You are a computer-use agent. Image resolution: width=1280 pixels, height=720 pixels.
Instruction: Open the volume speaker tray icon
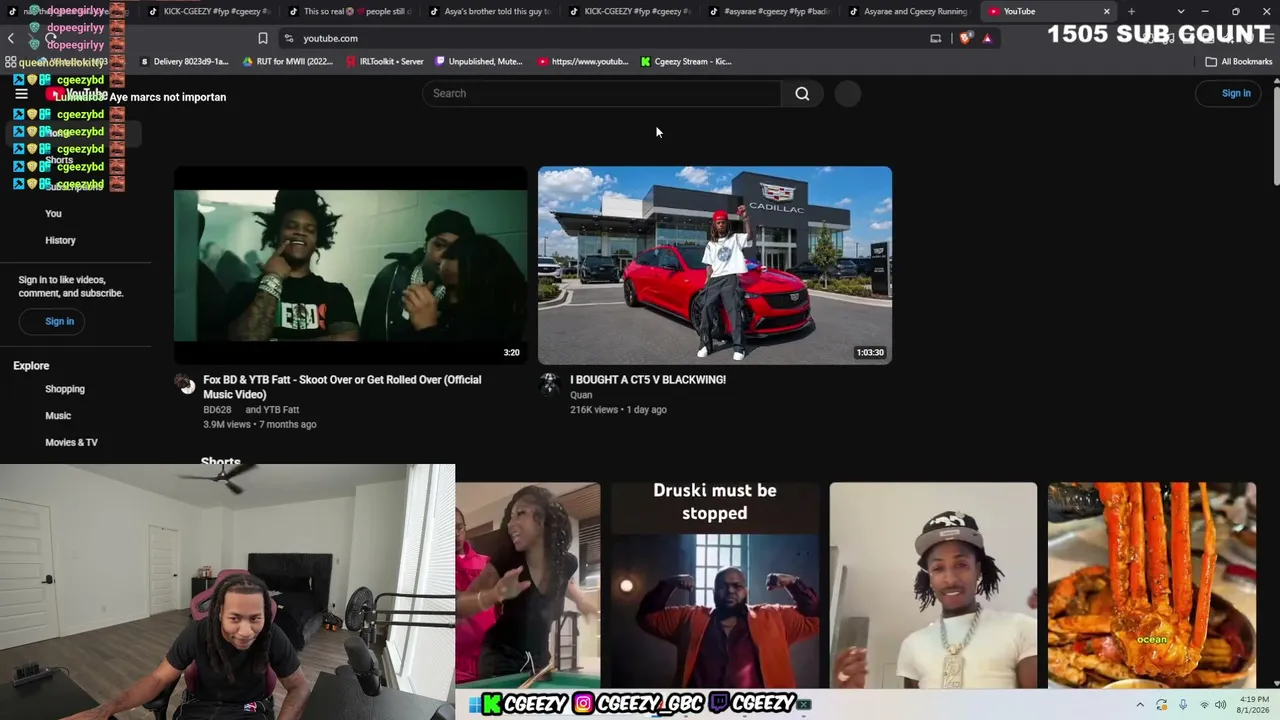pyautogui.click(x=1221, y=705)
